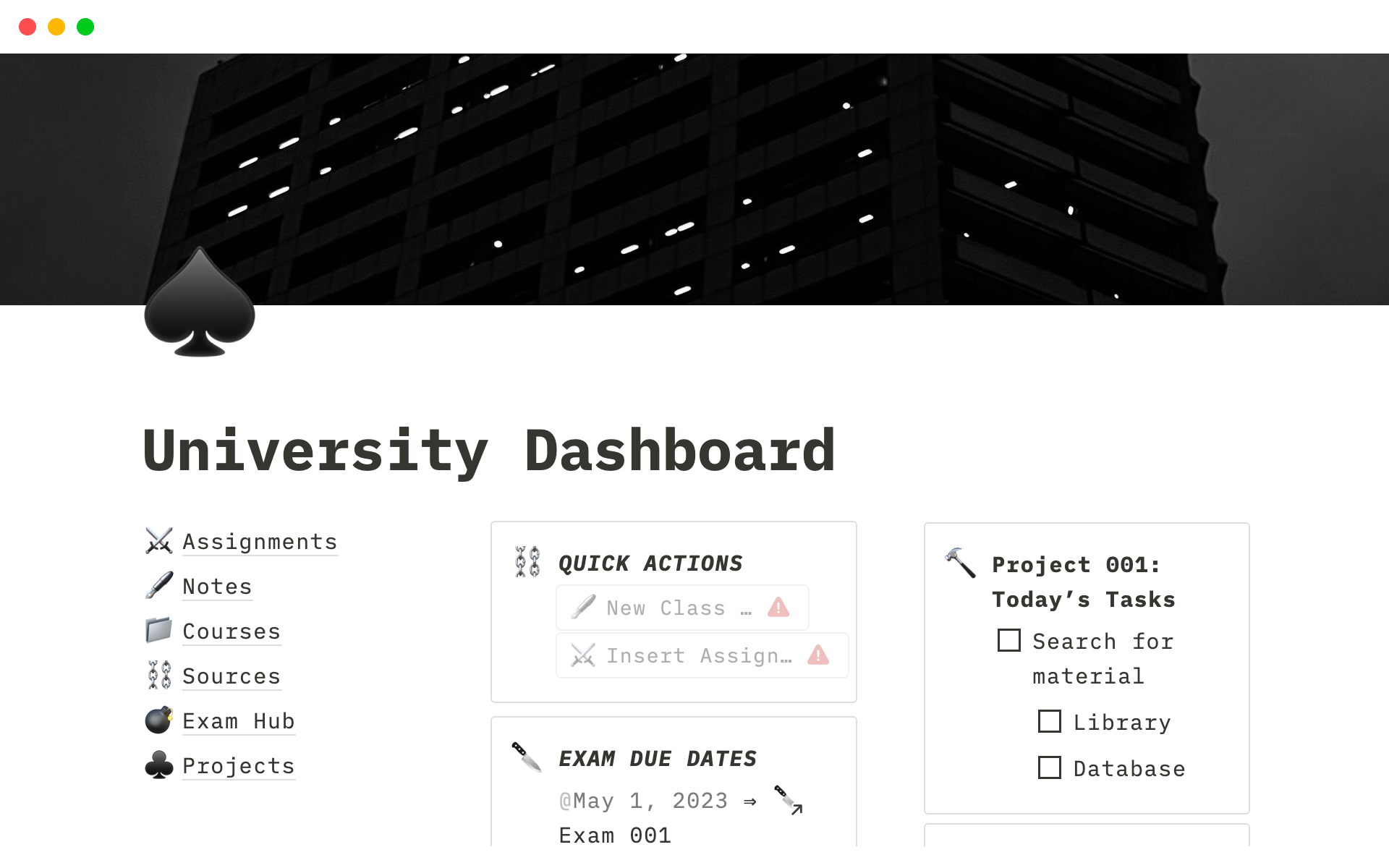Navigate to Sources page
The image size is (1389, 868).
click(230, 675)
